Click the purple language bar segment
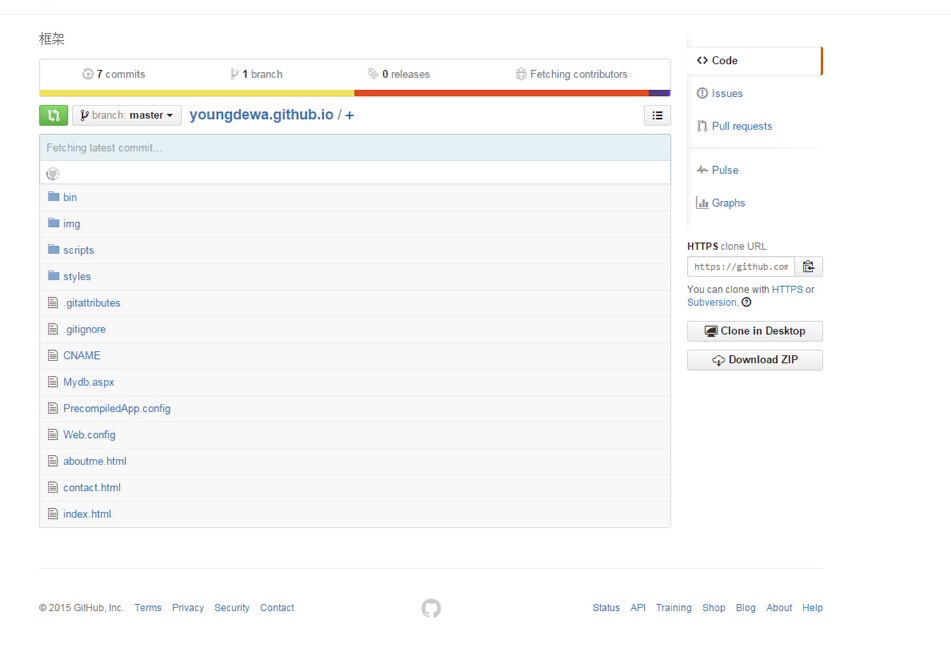 coord(659,93)
